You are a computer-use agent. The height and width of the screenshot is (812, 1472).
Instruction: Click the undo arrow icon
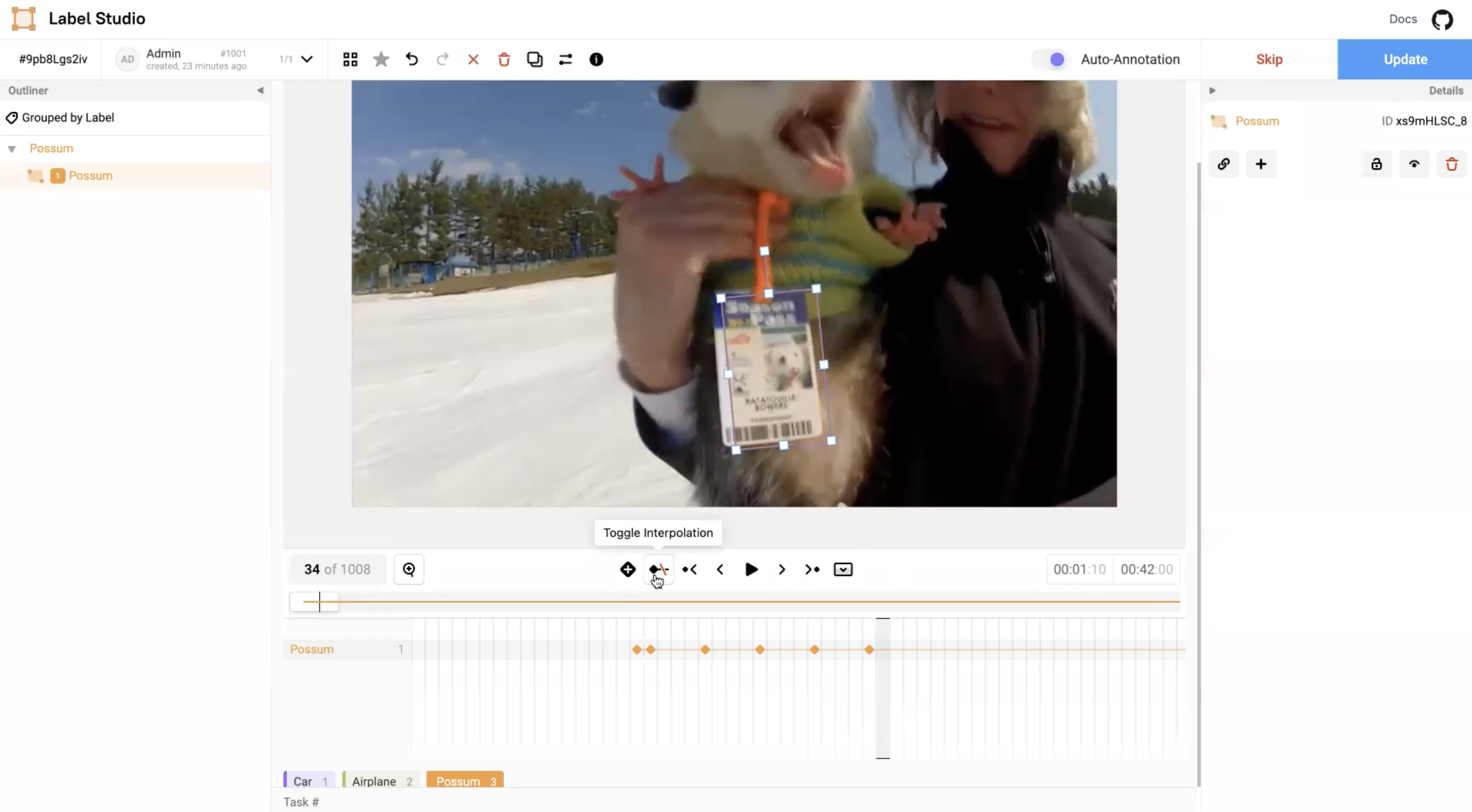click(x=411, y=59)
